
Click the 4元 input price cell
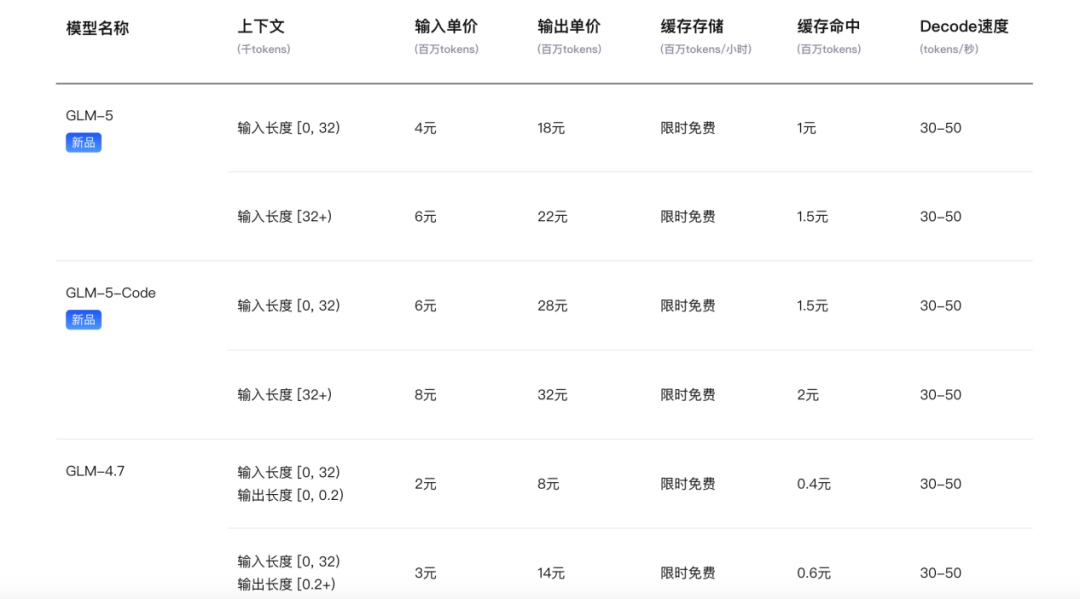[x=425, y=128]
